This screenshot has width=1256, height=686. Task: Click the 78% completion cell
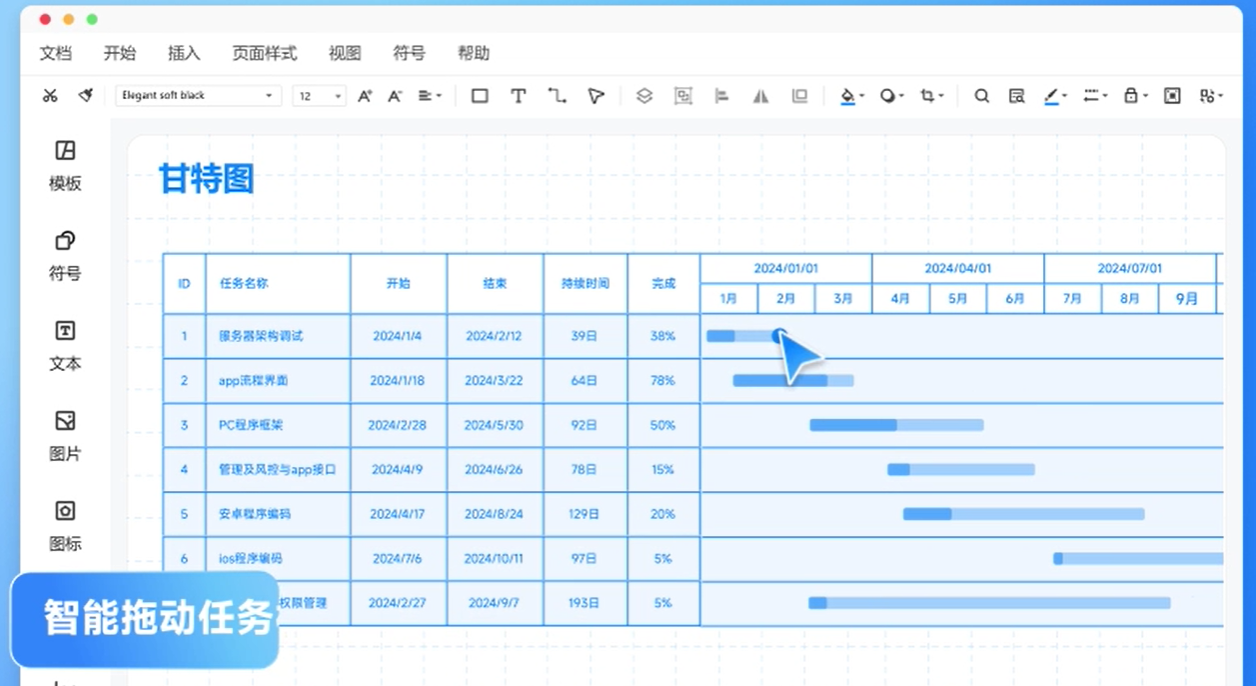(663, 381)
